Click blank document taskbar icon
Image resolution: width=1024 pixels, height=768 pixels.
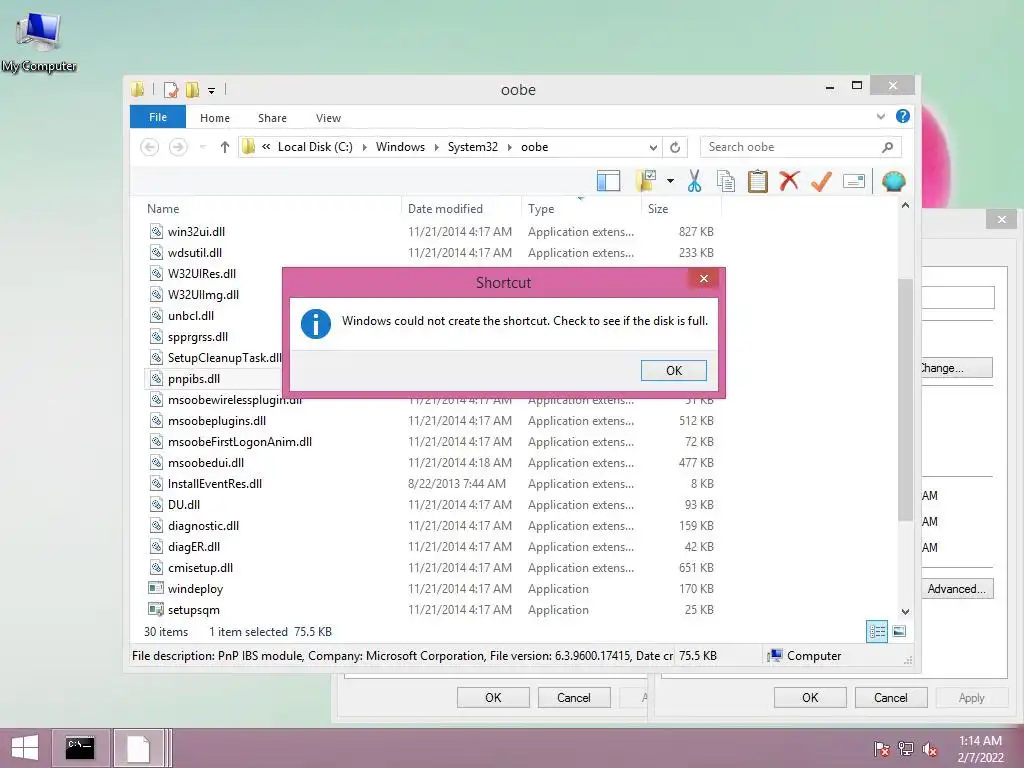138,748
